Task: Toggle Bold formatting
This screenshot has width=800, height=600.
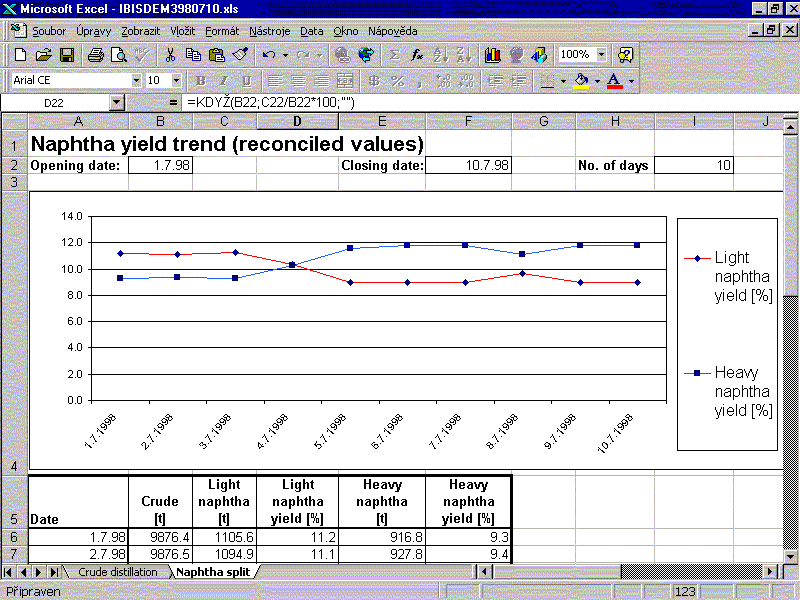Action: (200, 80)
